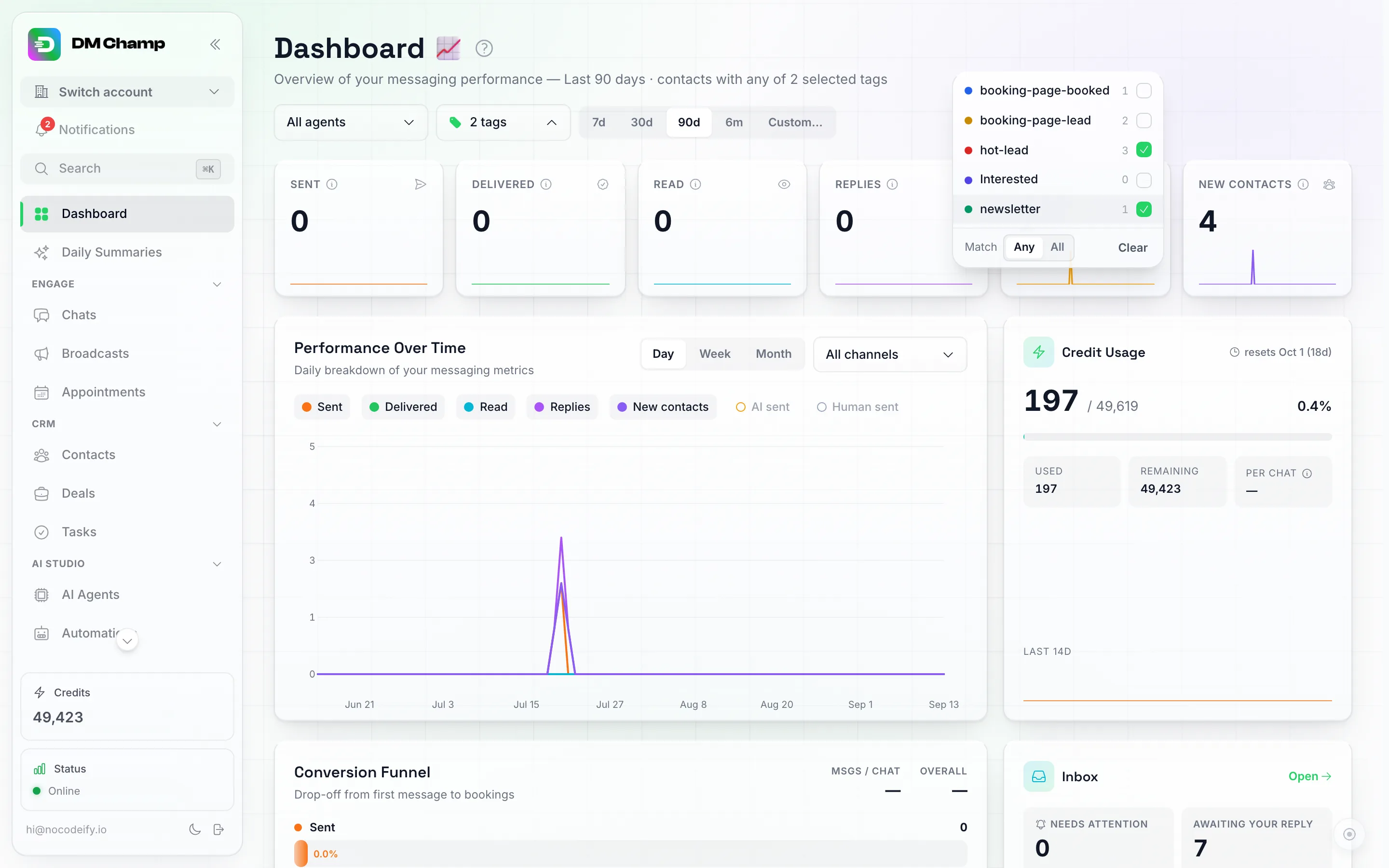The width and height of the screenshot is (1389, 868).
Task: Click the READ info icon
Action: point(695,184)
